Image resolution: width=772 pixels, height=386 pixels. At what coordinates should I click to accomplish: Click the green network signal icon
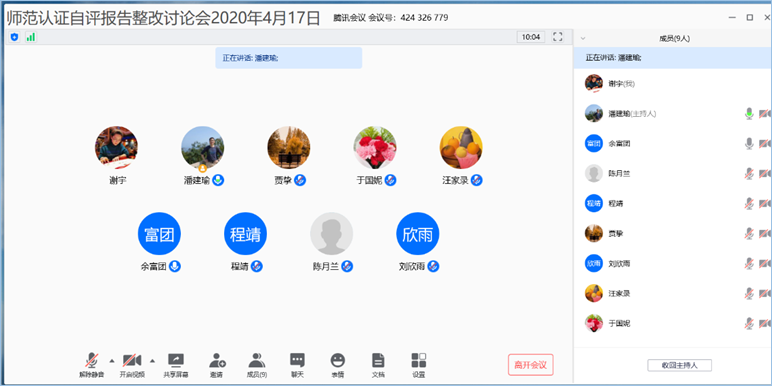coord(31,37)
